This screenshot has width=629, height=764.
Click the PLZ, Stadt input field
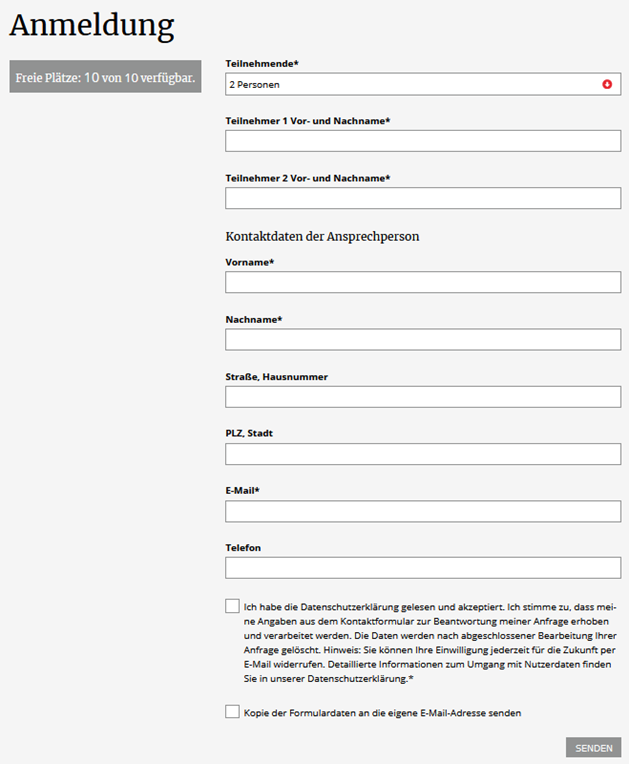coord(423,453)
